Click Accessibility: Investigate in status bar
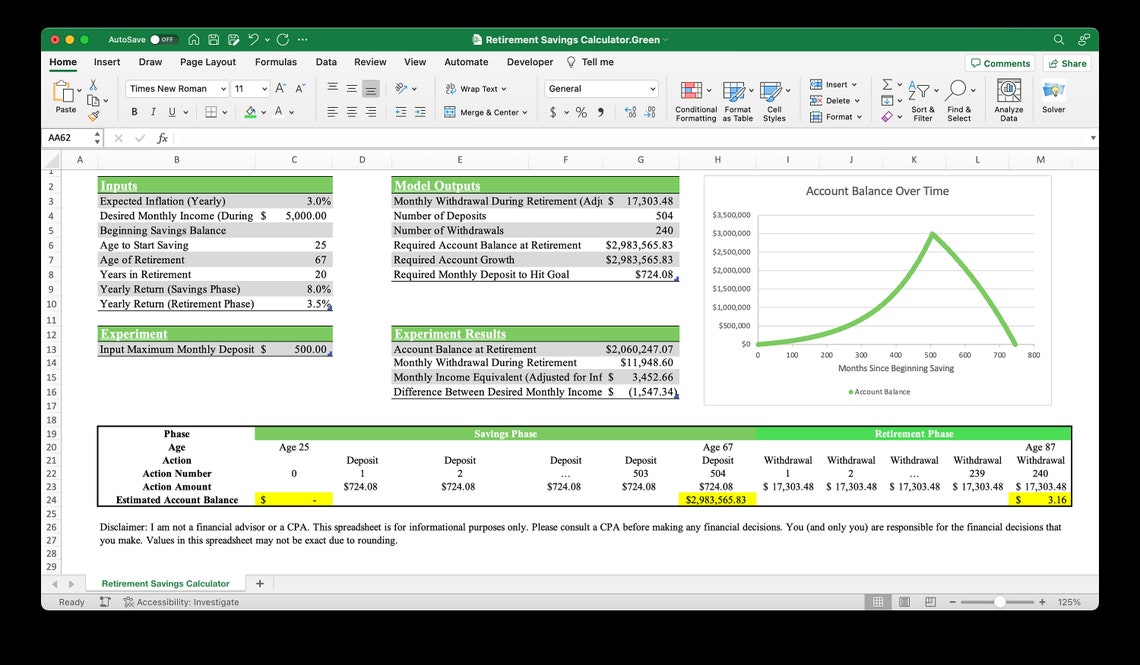Image resolution: width=1140 pixels, height=665 pixels. pyautogui.click(x=181, y=602)
